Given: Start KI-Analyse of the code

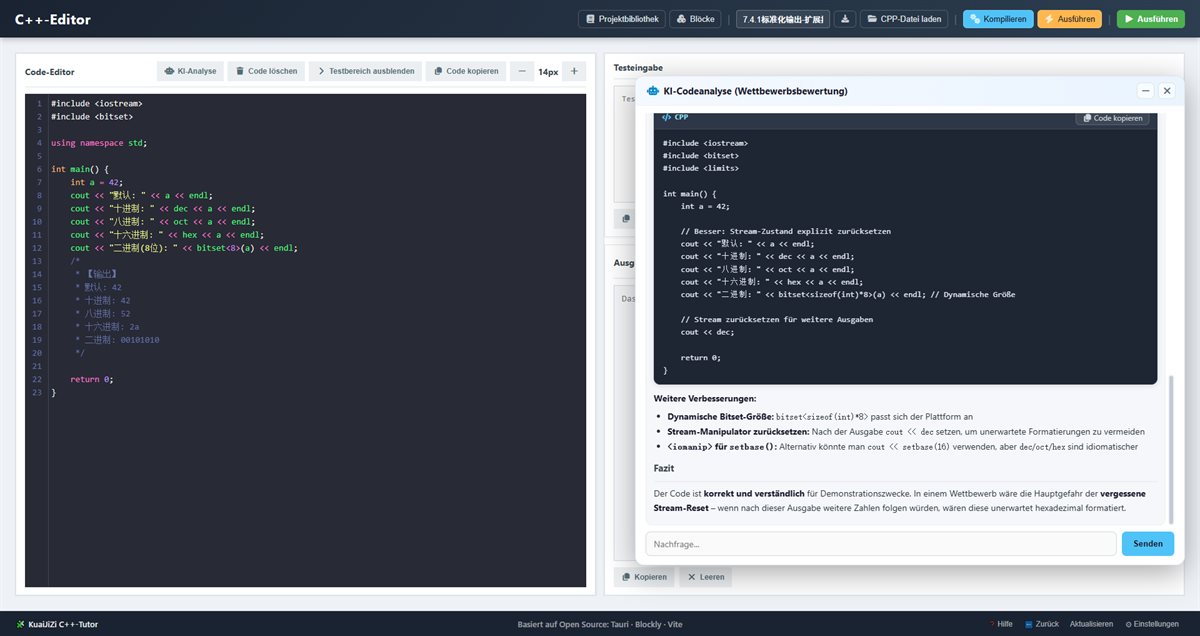Looking at the screenshot, I should 190,72.
